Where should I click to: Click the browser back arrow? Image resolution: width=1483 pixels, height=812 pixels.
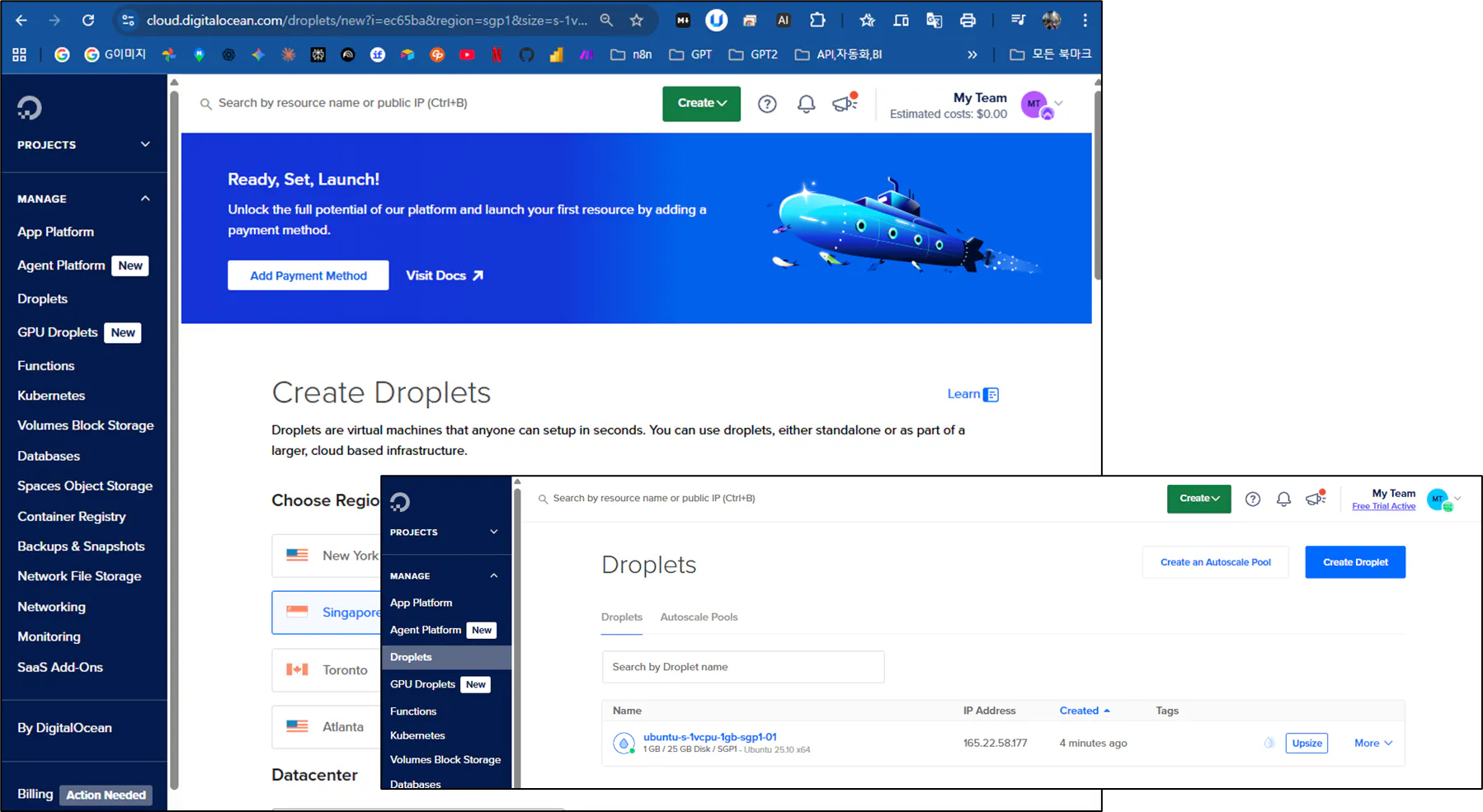point(21,21)
